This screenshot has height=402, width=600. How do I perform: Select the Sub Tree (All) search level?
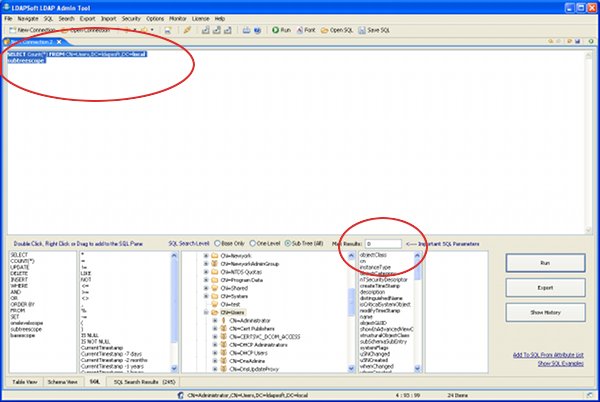point(288,243)
